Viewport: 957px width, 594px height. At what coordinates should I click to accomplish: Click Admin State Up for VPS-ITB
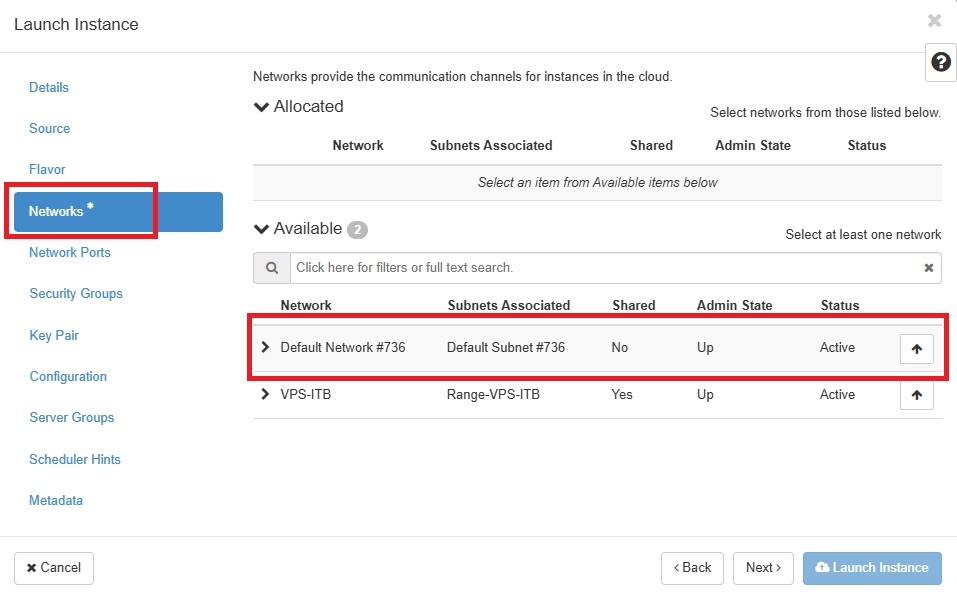pyautogui.click(x=705, y=394)
